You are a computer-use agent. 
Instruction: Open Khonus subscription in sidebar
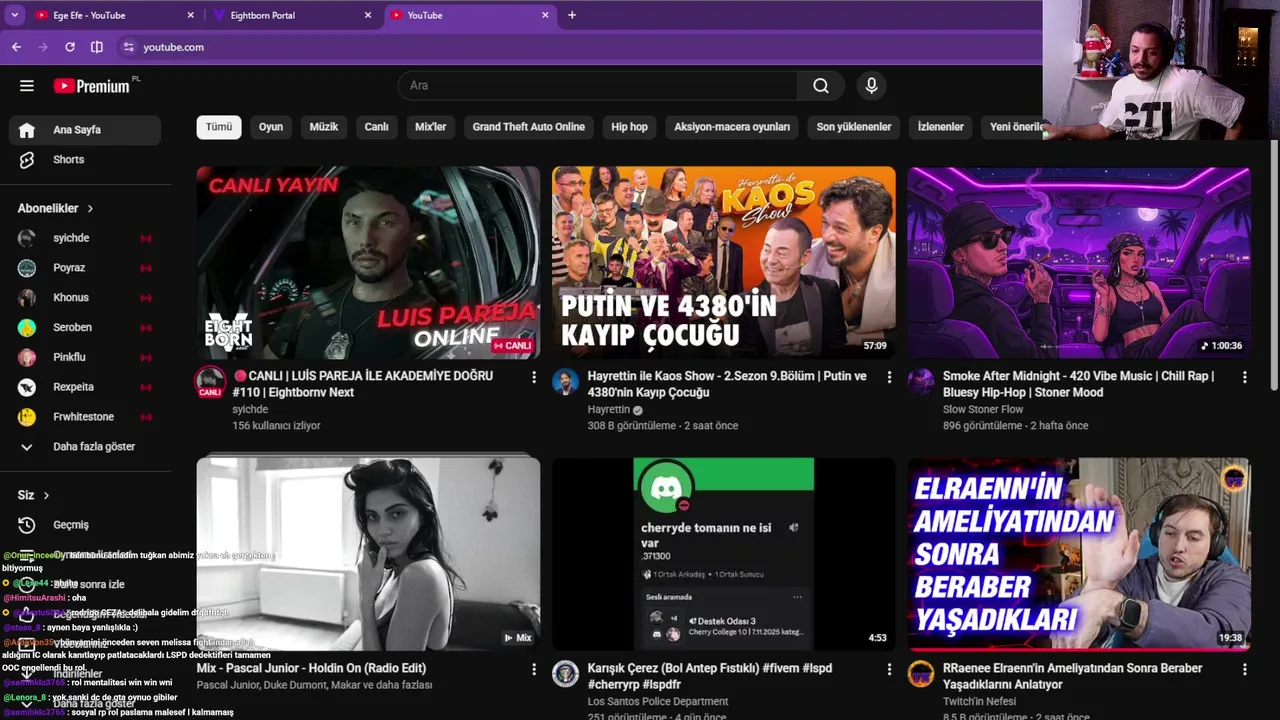pyautogui.click(x=85, y=298)
